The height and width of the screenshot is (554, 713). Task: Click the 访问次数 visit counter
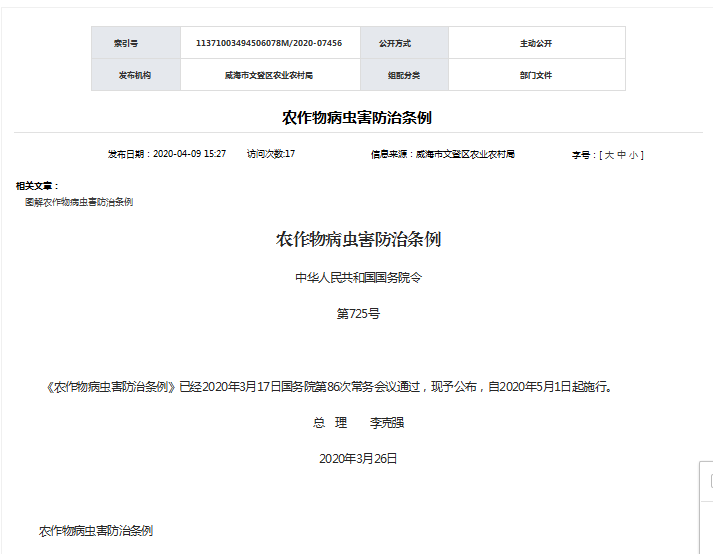point(271,154)
